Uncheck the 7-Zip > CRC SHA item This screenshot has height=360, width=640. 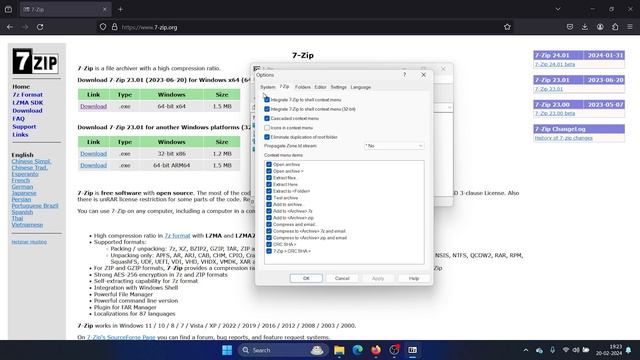tap(269, 251)
